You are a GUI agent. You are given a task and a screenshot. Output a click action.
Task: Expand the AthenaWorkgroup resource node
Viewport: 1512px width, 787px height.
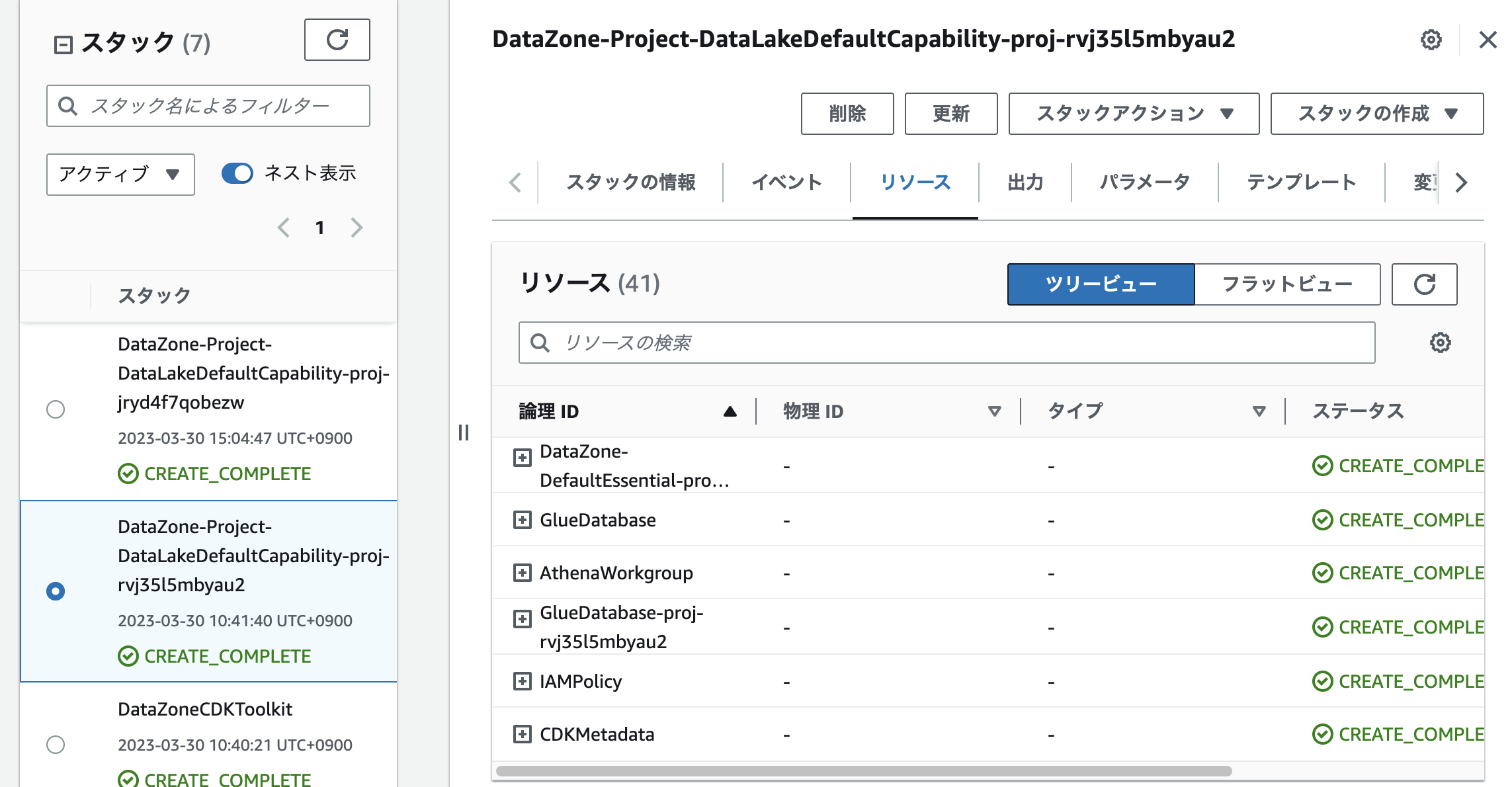pos(523,573)
